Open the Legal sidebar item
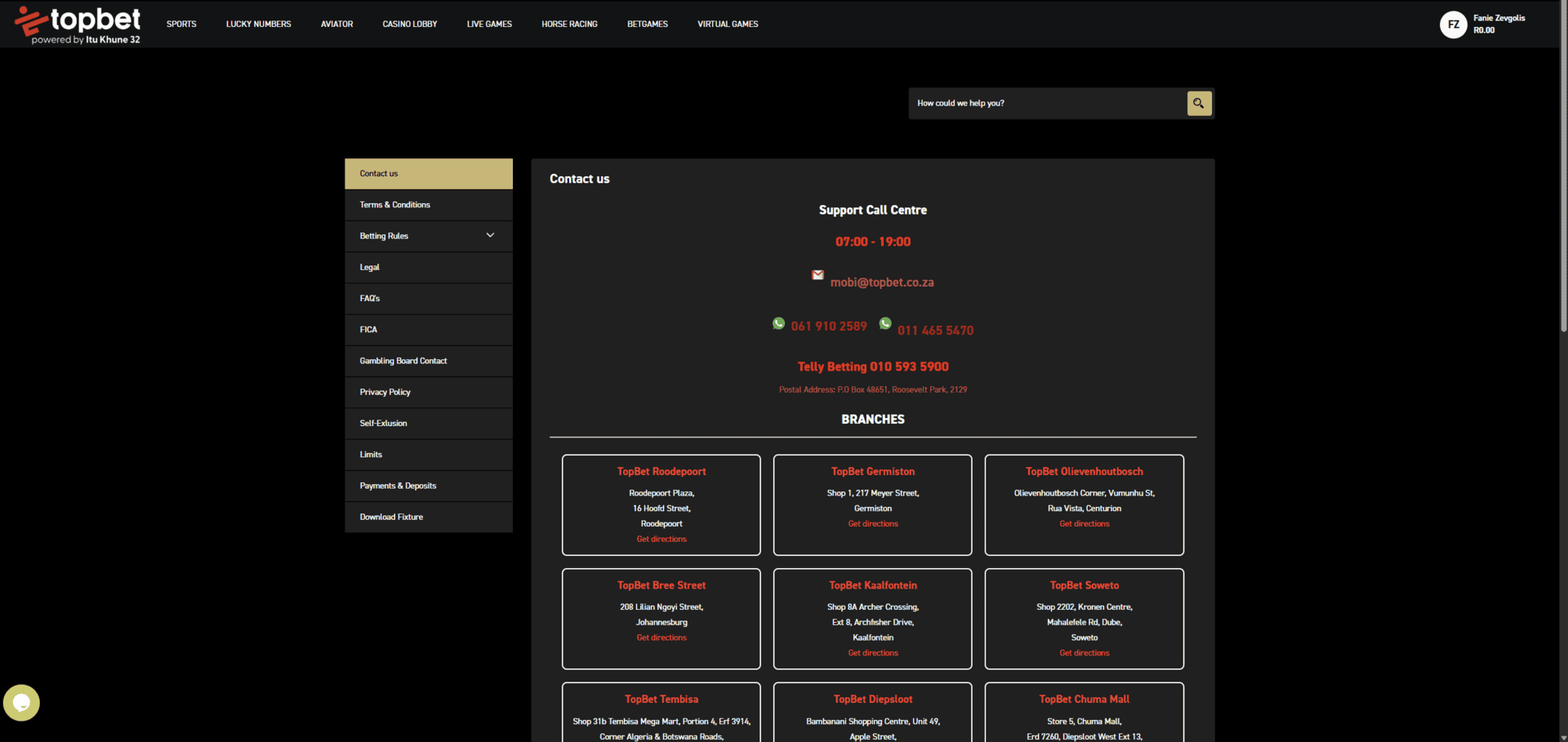This screenshot has height=742, width=1568. (429, 267)
